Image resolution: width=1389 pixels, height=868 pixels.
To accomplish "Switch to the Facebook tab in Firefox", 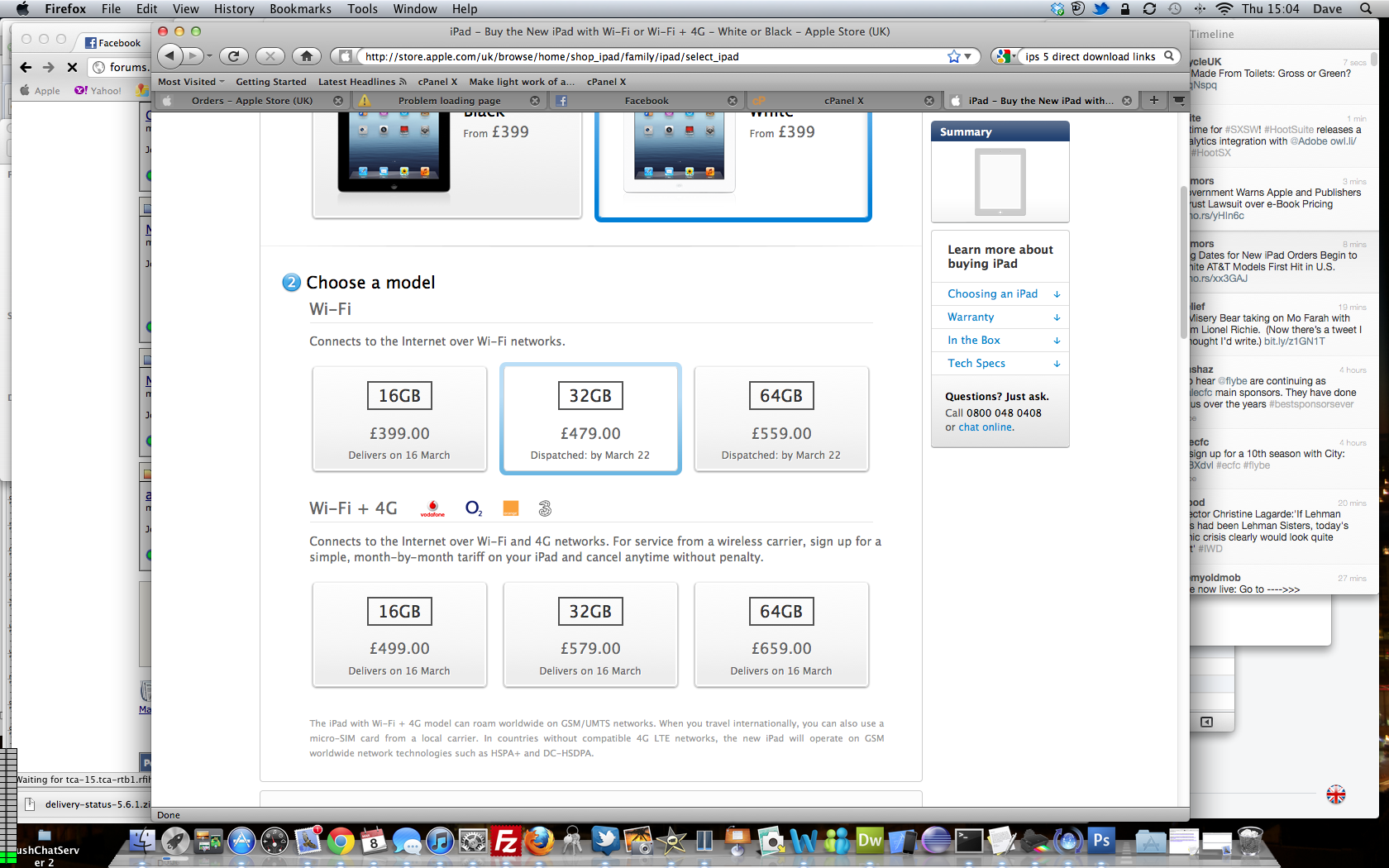I will (x=647, y=101).
